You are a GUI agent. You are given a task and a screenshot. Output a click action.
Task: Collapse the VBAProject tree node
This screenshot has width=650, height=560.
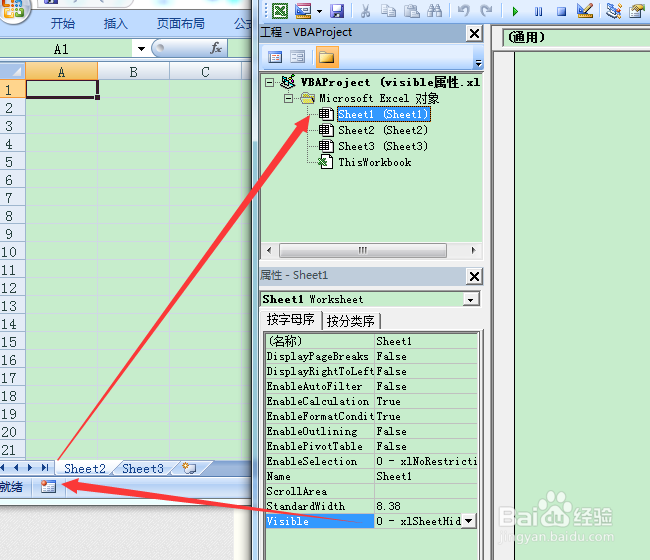(x=269, y=82)
